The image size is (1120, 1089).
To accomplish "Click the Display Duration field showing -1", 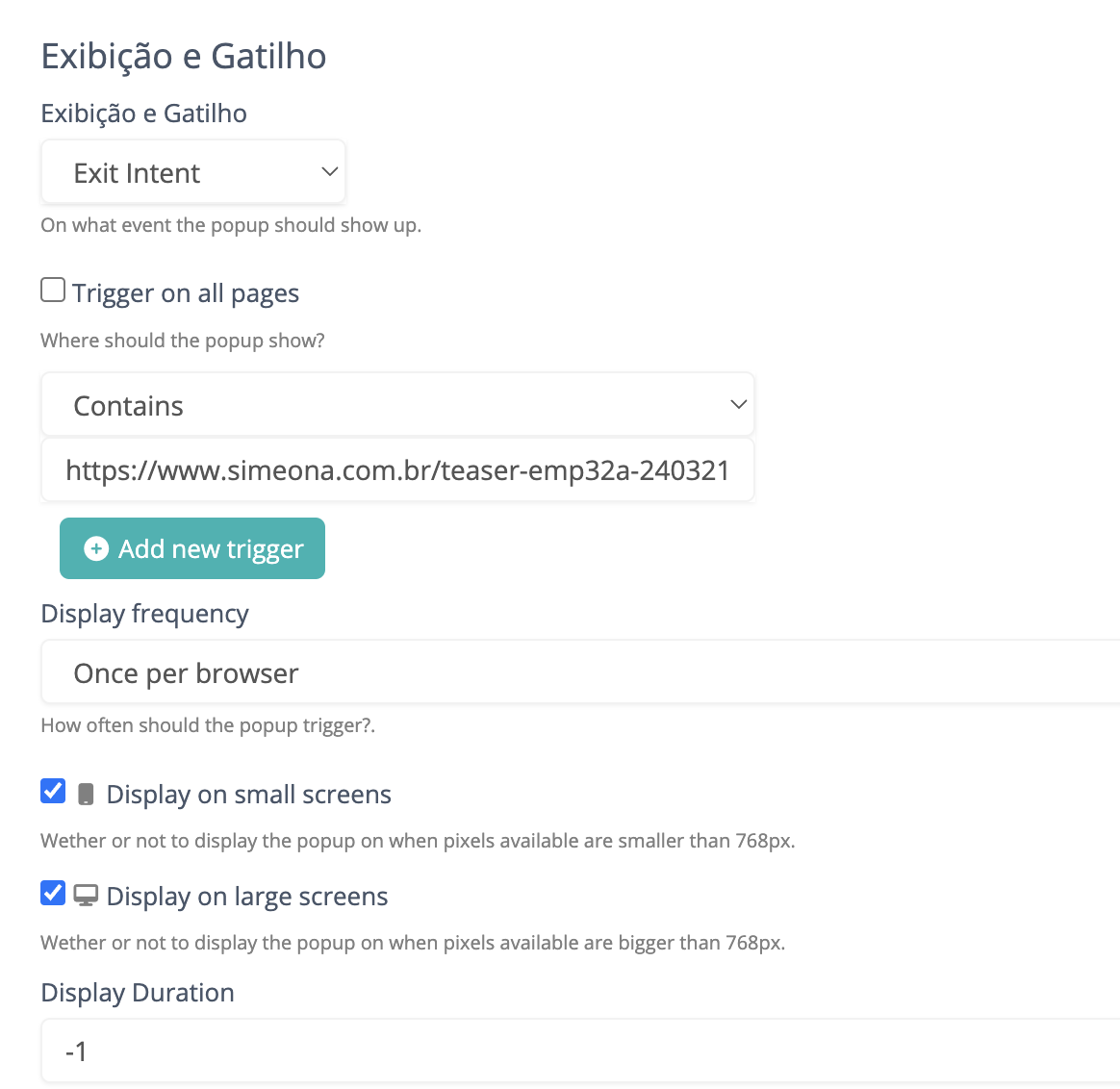I will pos(580,1051).
